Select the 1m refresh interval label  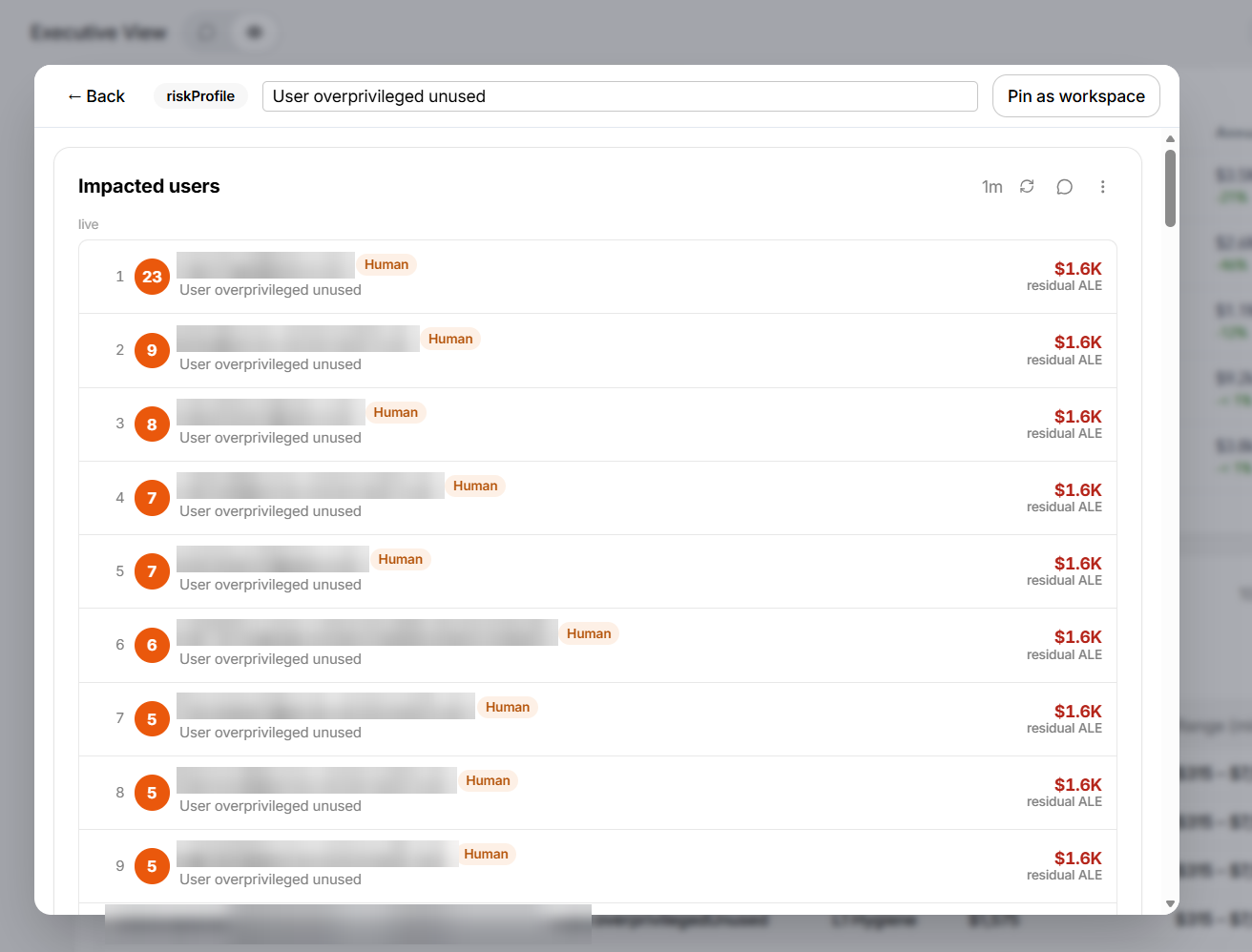pos(992,187)
